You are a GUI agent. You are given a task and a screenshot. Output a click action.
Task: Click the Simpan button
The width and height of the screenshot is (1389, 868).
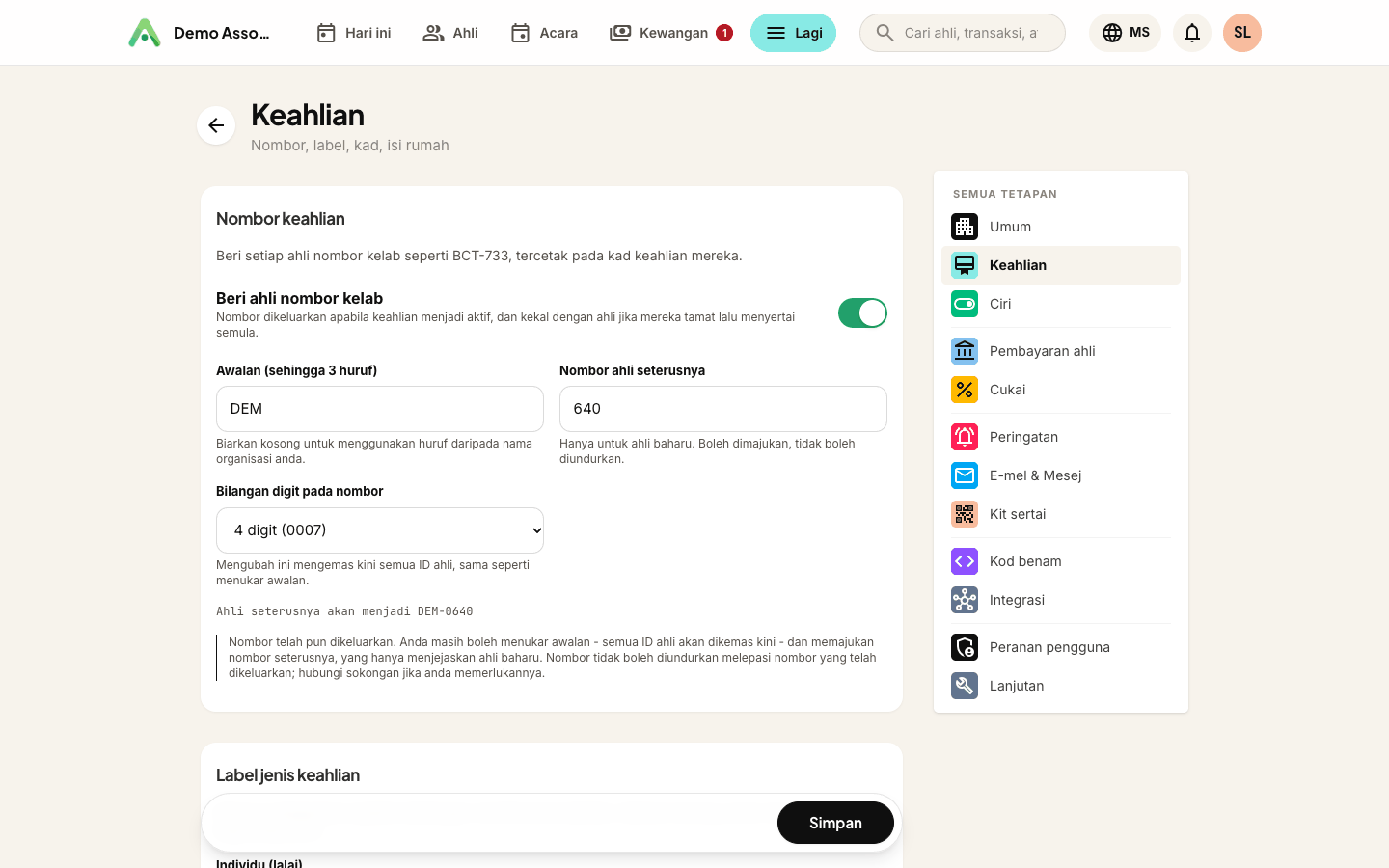[835, 823]
